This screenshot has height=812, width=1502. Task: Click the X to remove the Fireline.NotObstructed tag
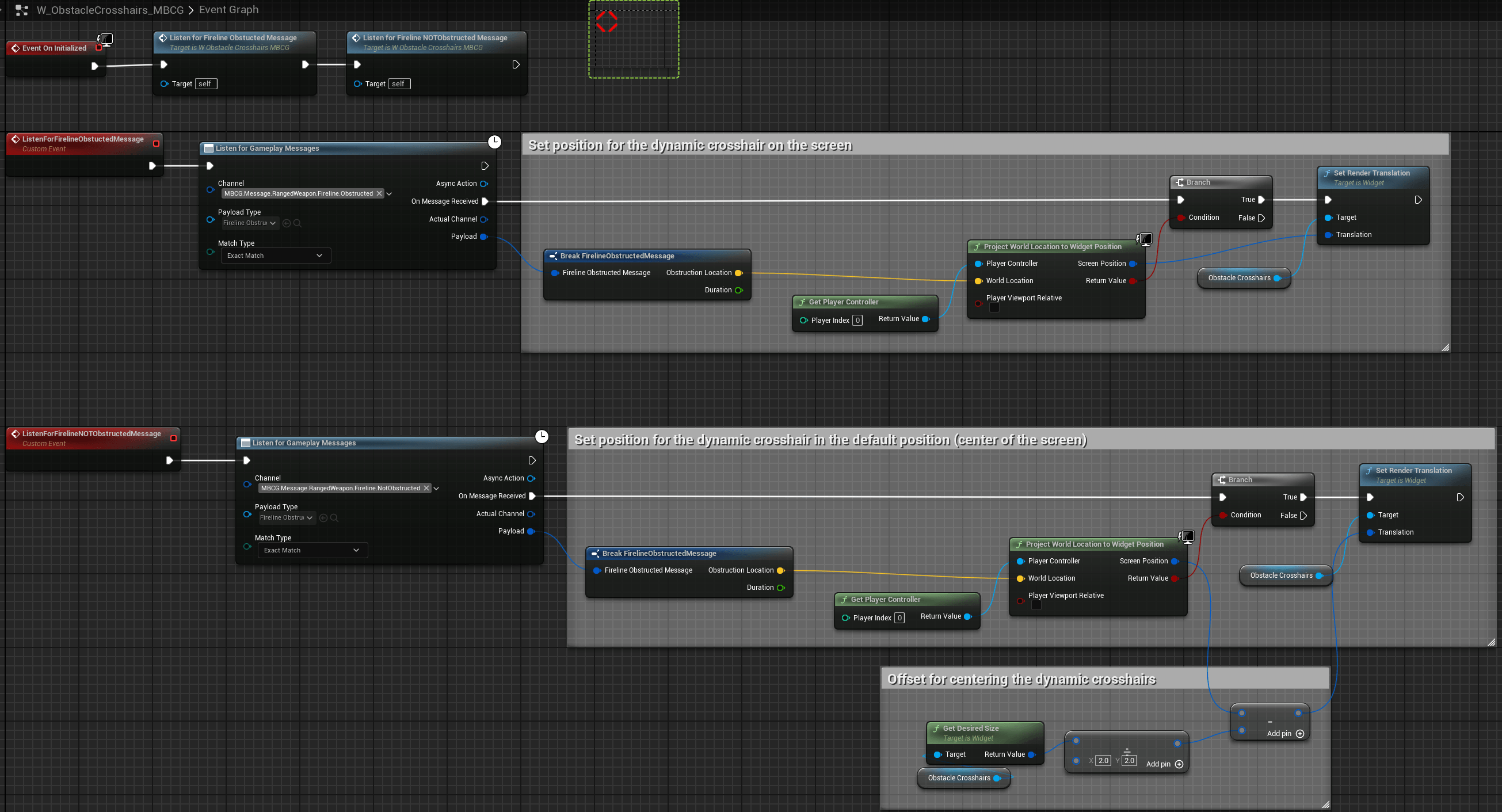(426, 489)
